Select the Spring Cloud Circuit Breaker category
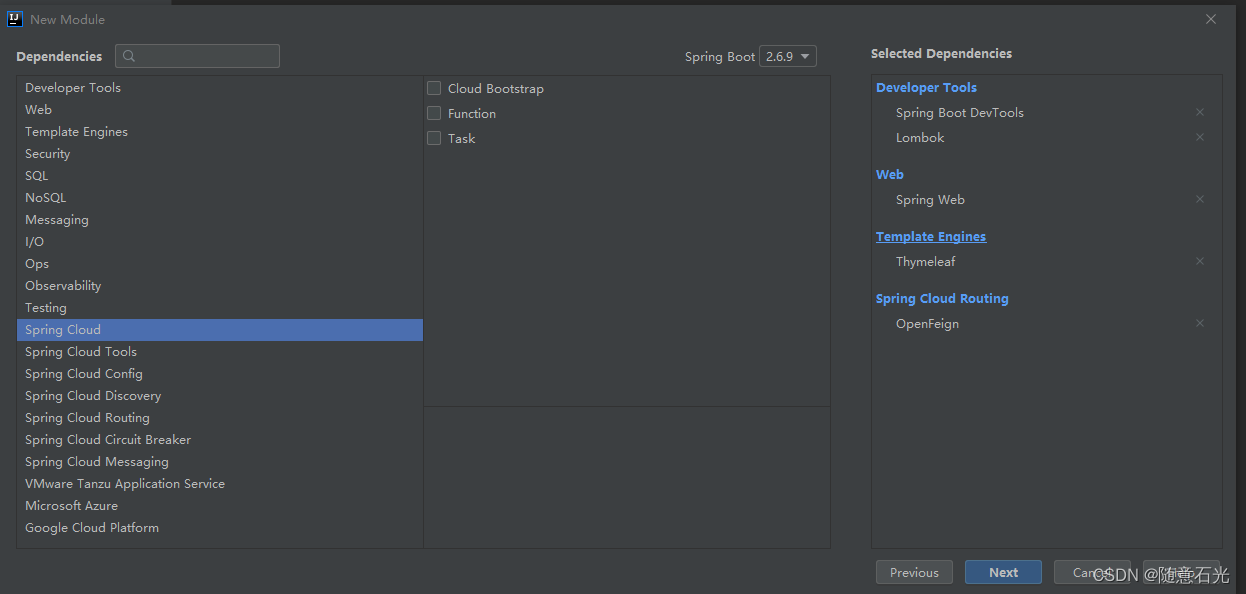 tap(220, 440)
